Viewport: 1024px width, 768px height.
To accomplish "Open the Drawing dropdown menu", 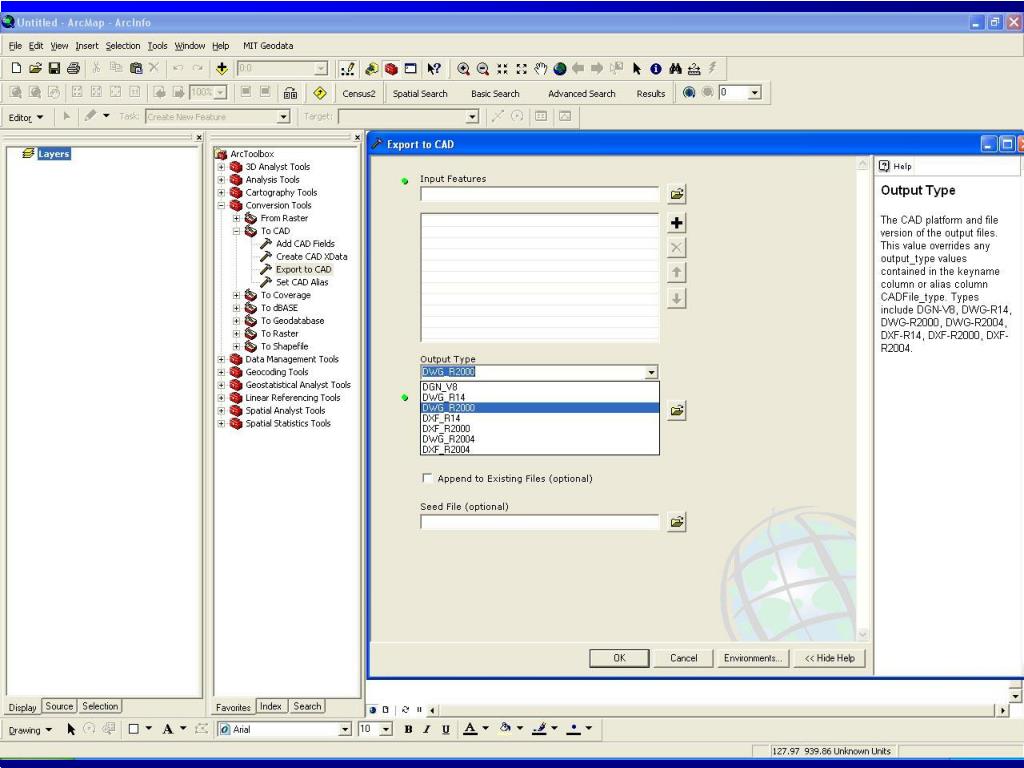I will coord(30,729).
